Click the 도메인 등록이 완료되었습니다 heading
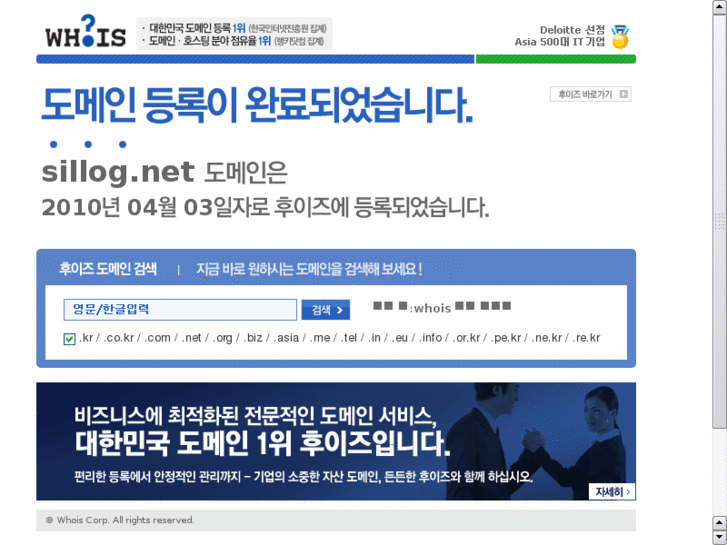This screenshot has width=727, height=545. coord(257,105)
